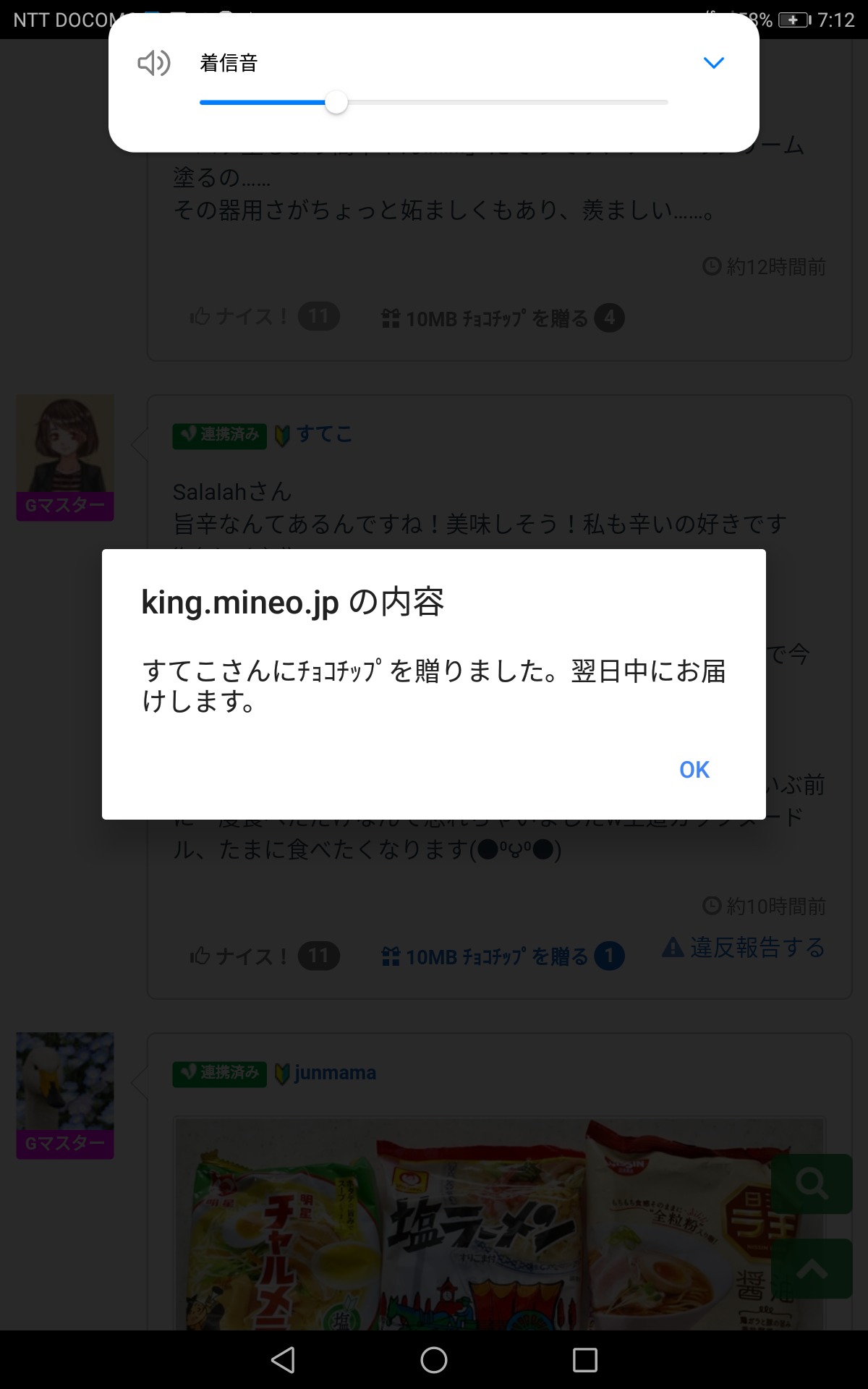This screenshot has height=1389, width=868.
Task: Expand volume panel with the chevron arrow
Action: tap(713, 63)
